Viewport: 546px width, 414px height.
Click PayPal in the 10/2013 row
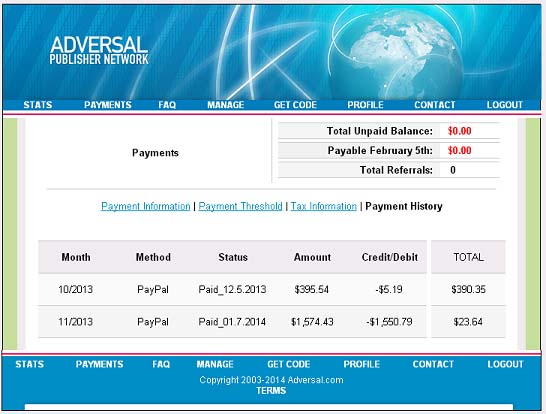(x=153, y=289)
